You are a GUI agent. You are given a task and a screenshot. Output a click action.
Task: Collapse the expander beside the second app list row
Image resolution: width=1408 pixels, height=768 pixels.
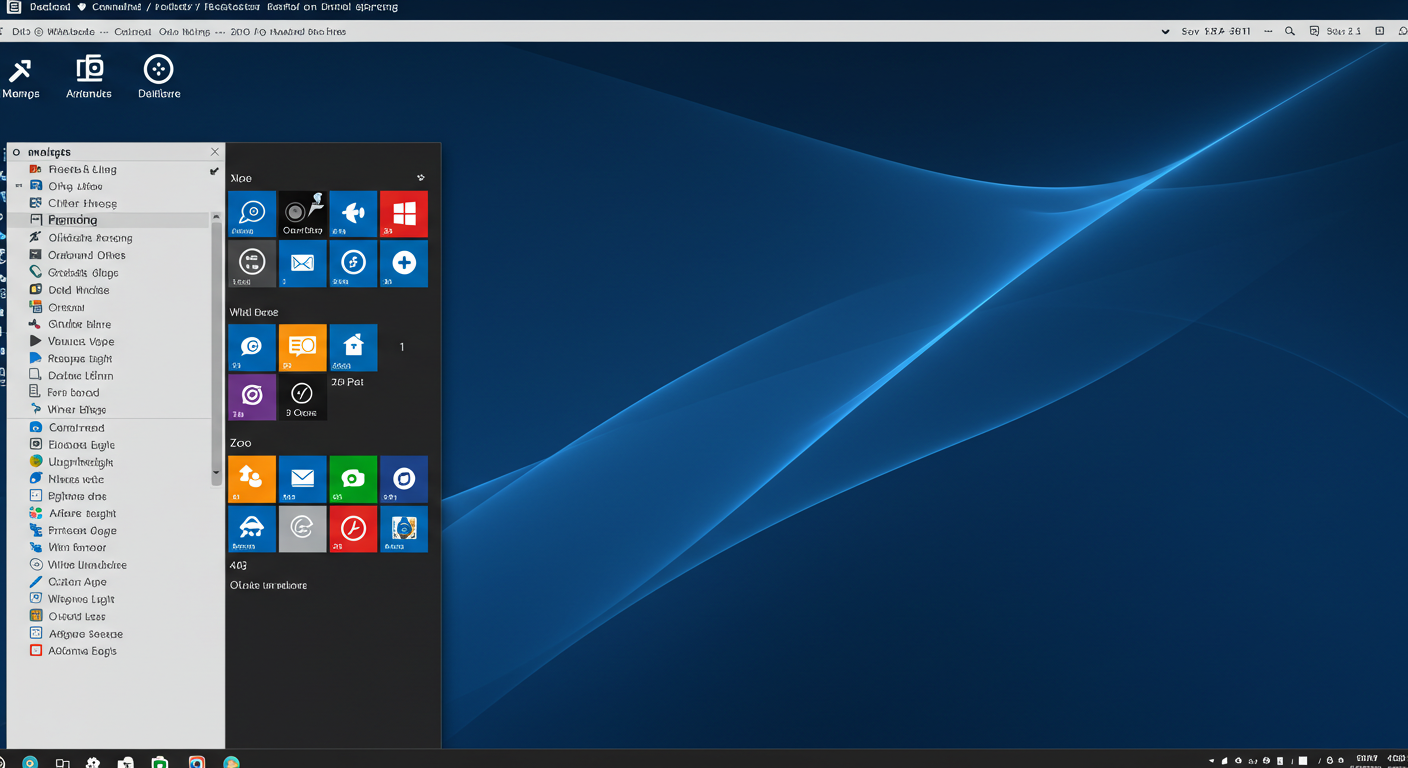tap(18, 187)
